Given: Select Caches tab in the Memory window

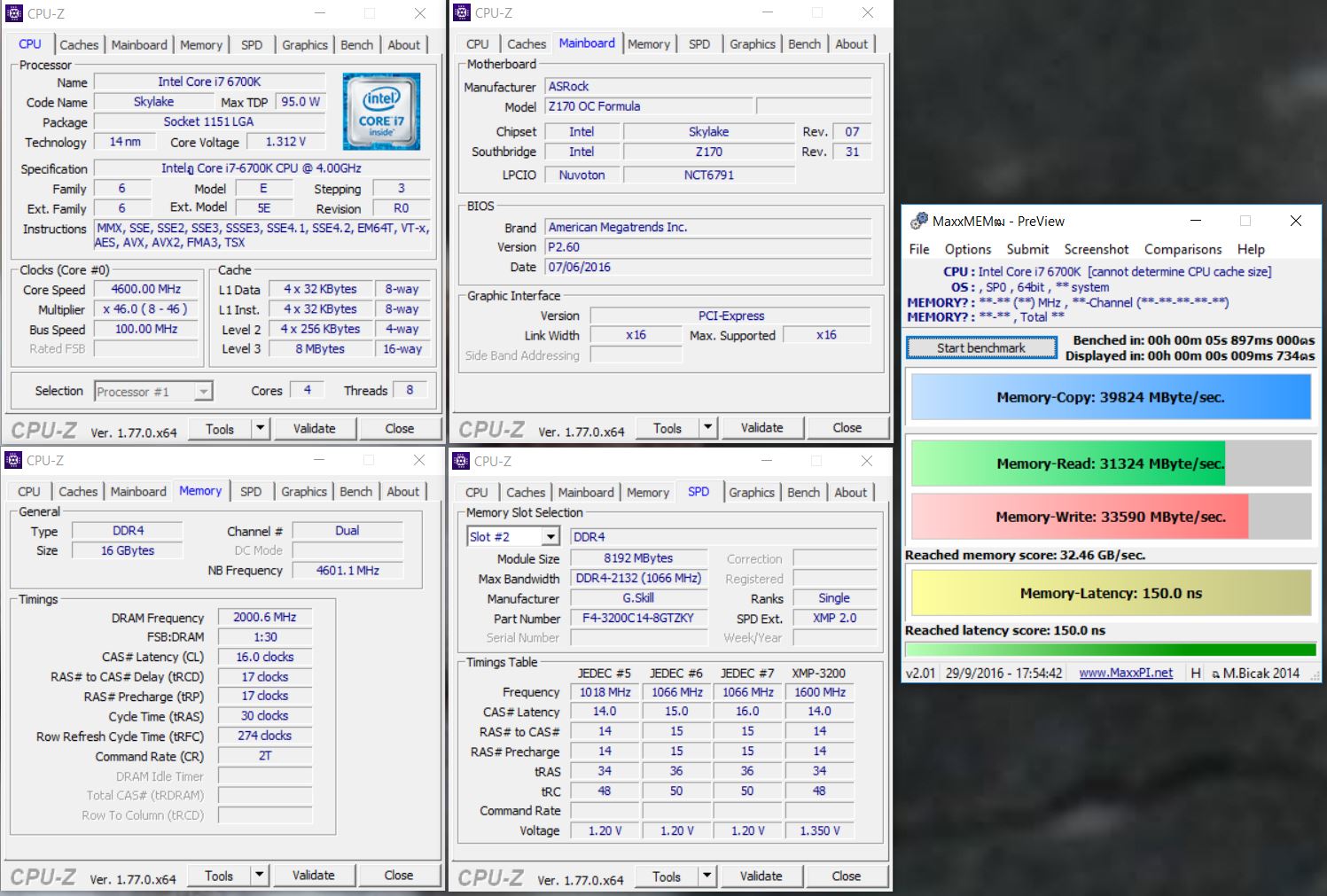Looking at the screenshot, I should [78, 492].
